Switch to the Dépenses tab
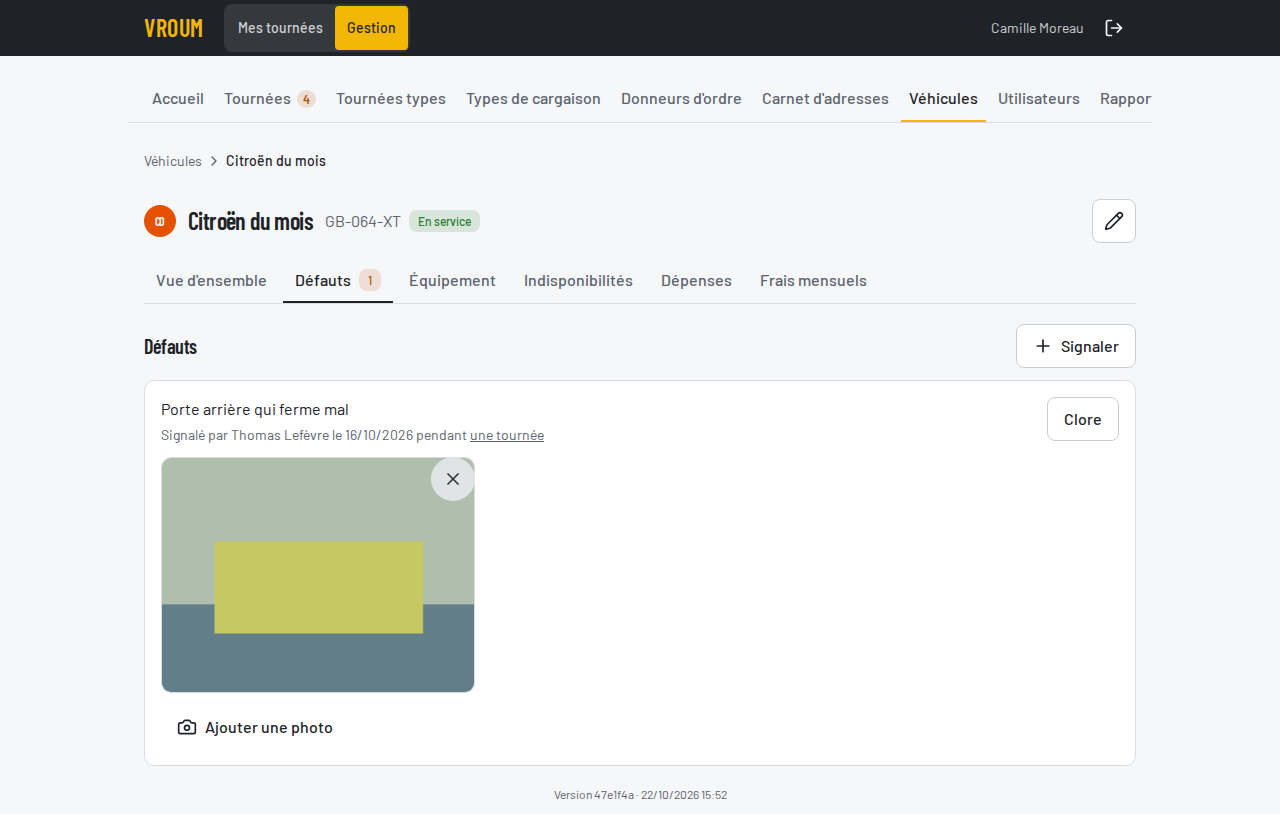The image size is (1280, 814). 696,280
